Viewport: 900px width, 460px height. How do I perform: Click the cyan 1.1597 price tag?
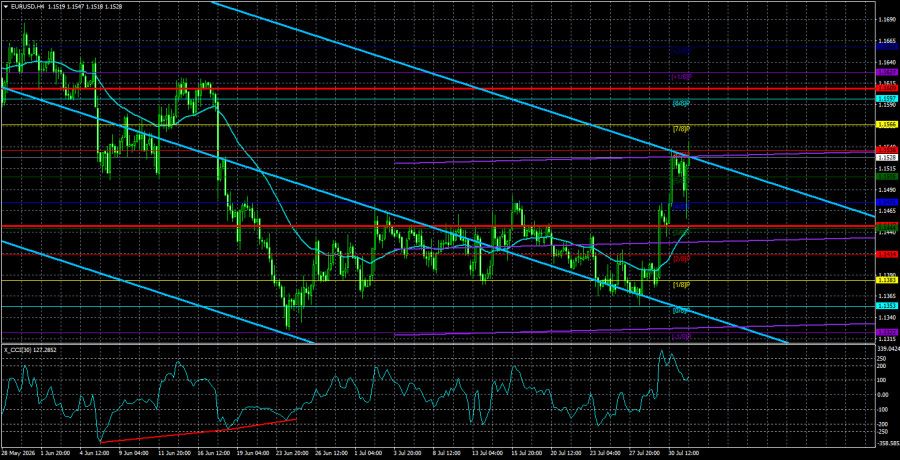pos(887,99)
